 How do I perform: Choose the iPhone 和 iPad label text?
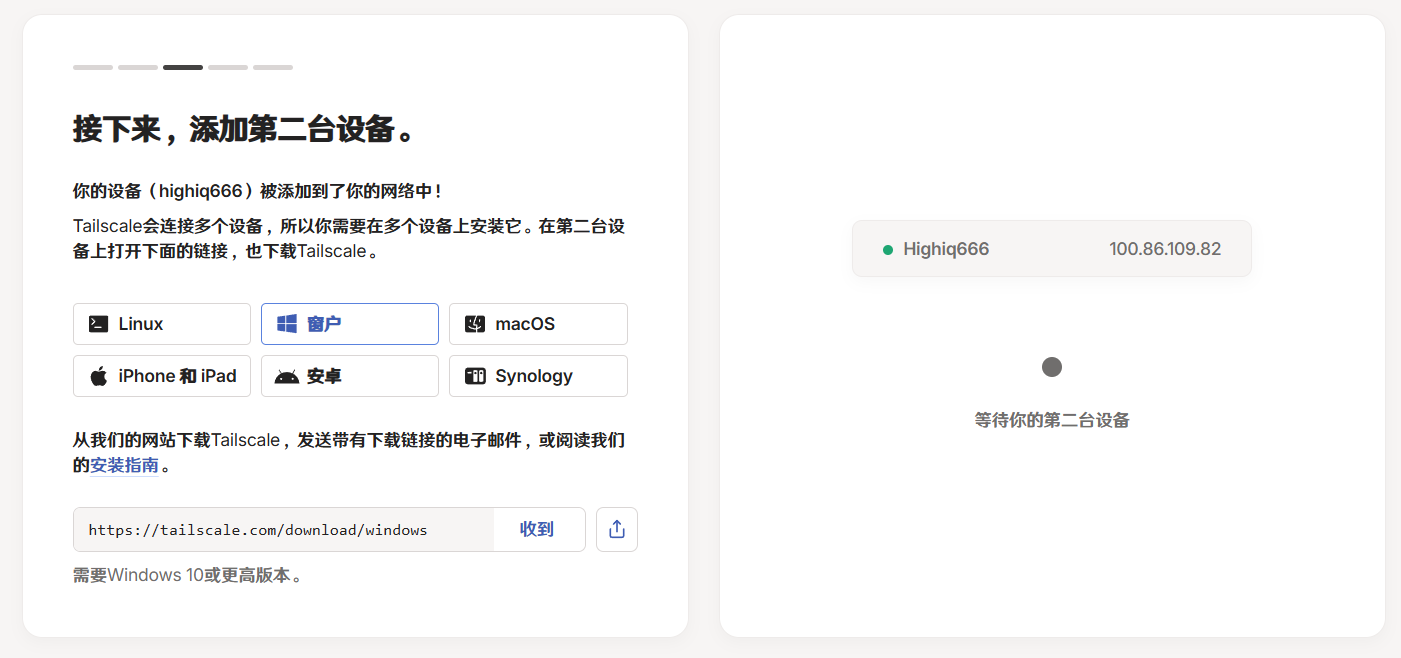pyautogui.click(x=177, y=376)
